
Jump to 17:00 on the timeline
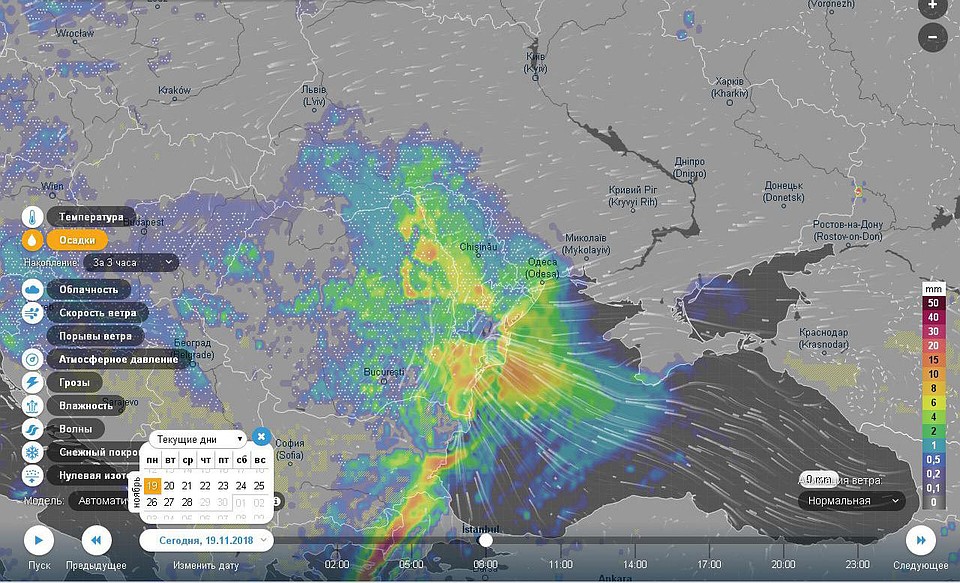(x=709, y=564)
